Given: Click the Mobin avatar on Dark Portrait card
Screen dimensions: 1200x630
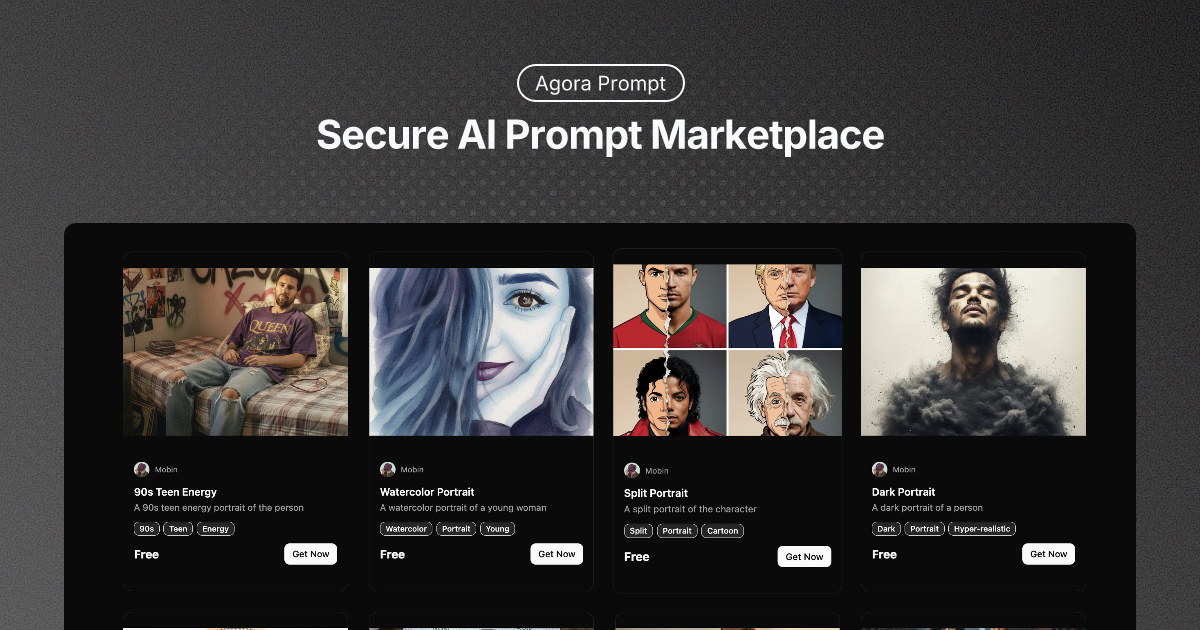Looking at the screenshot, I should [879, 468].
